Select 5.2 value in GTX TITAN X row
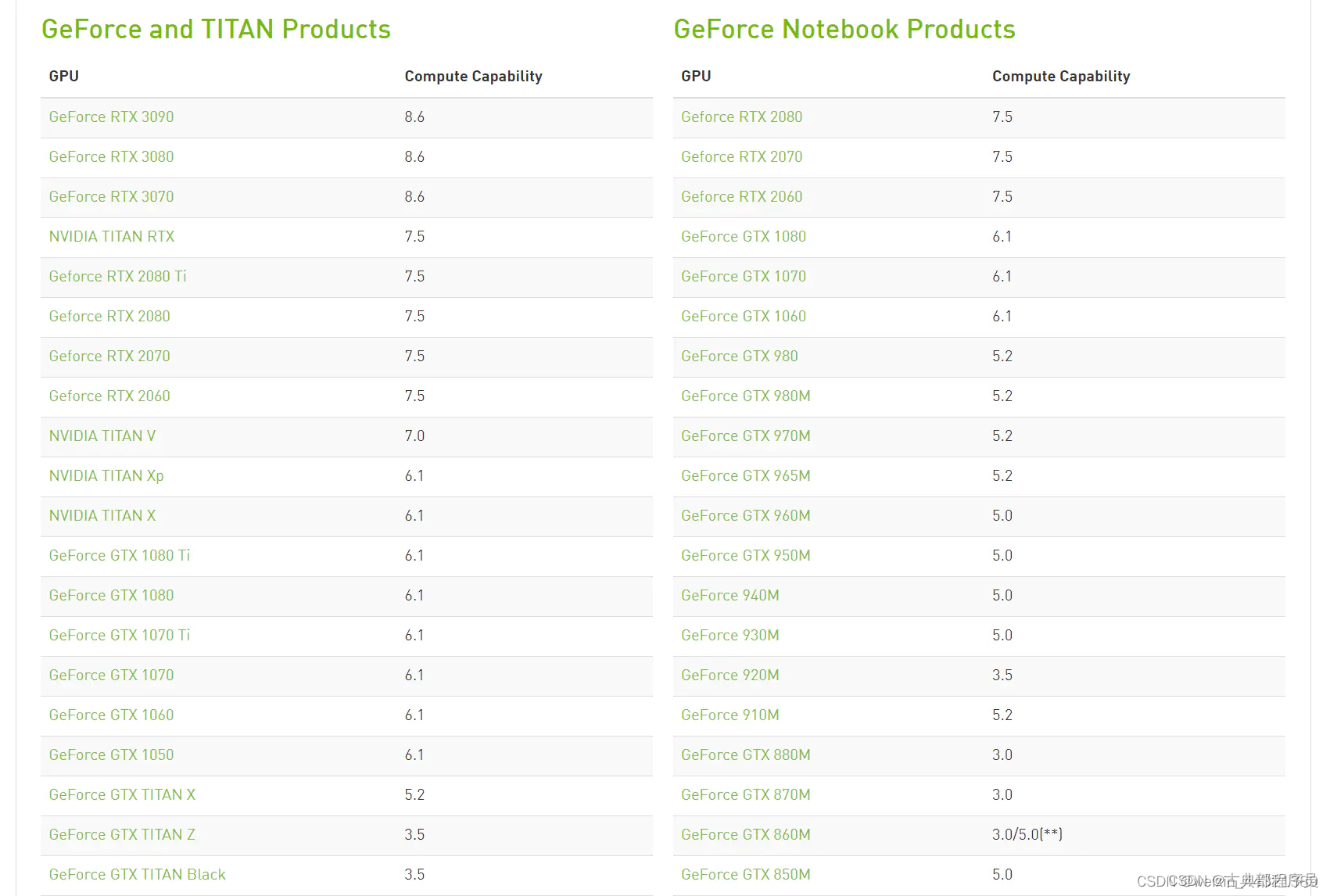Image resolution: width=1330 pixels, height=896 pixels. [x=414, y=795]
